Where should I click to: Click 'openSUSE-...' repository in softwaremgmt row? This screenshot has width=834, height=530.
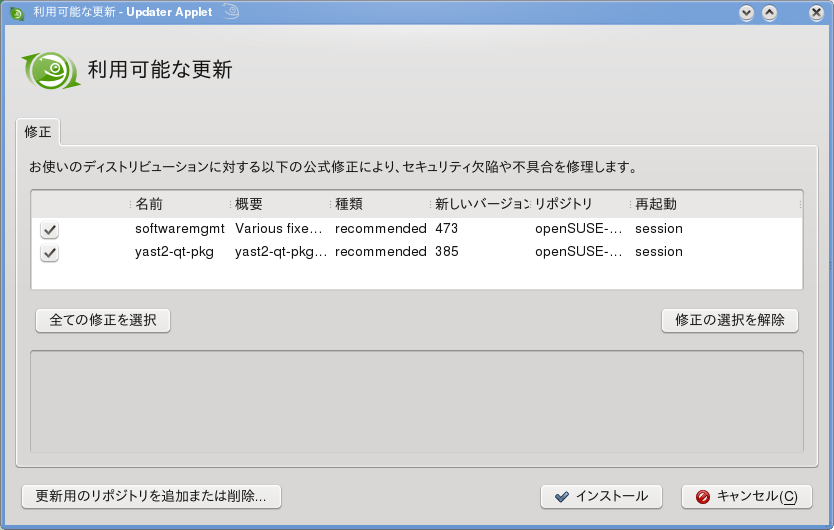click(x=579, y=229)
